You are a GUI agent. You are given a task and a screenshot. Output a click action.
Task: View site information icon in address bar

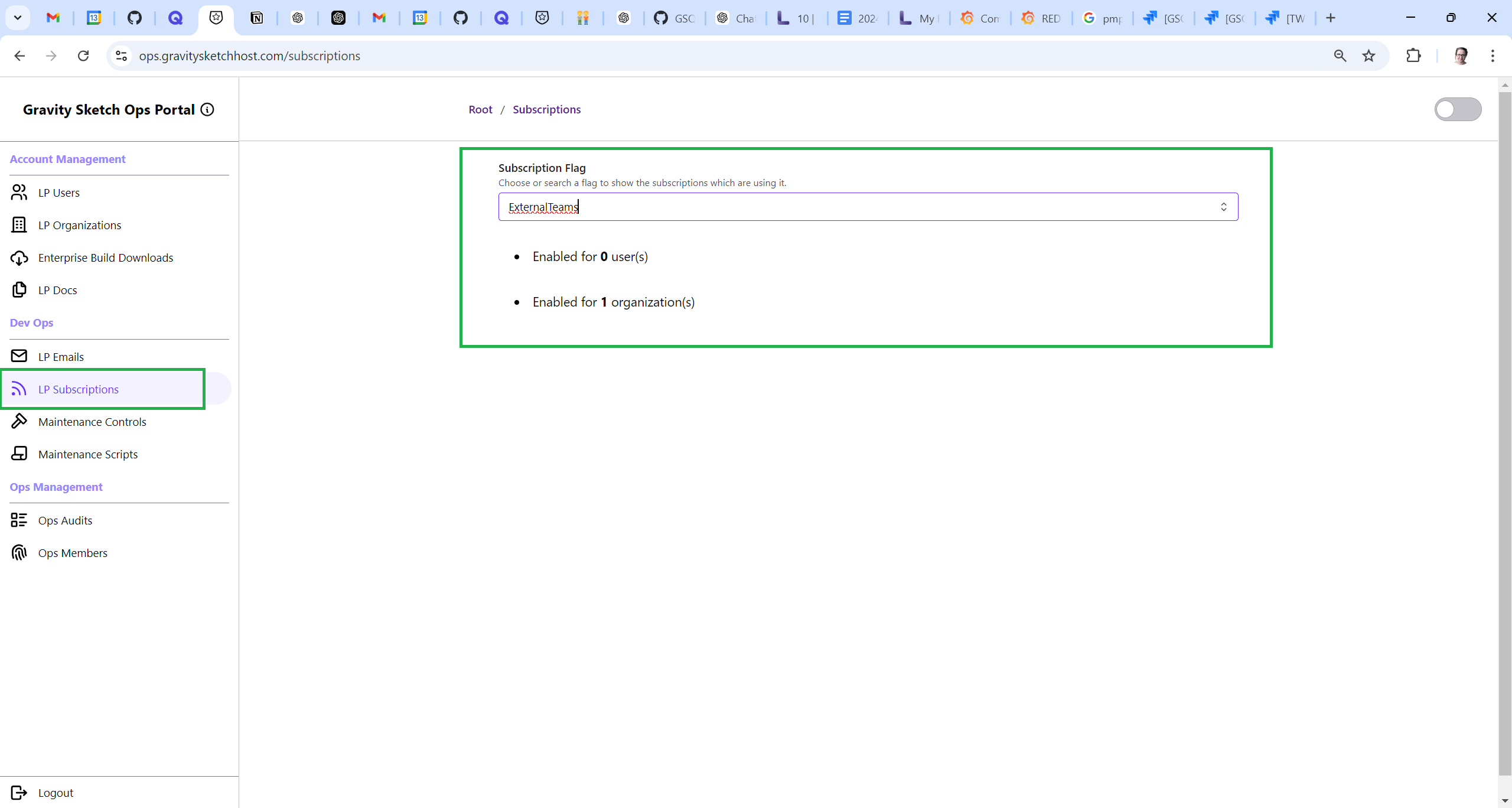[x=121, y=56]
